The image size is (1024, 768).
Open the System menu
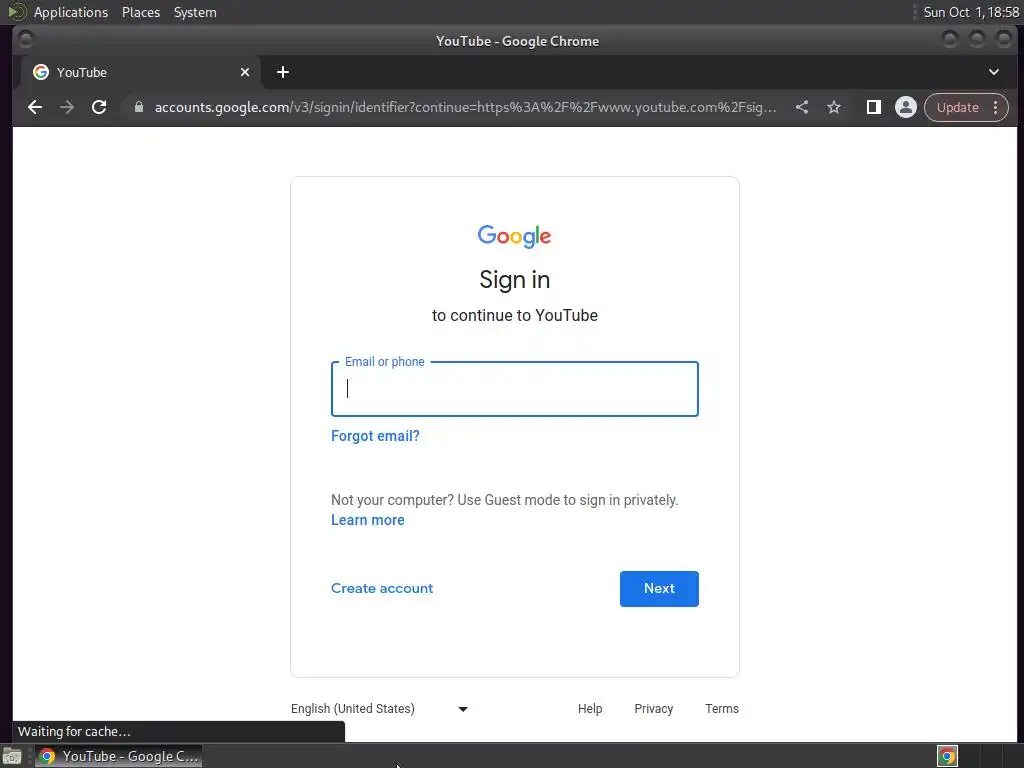click(x=195, y=12)
